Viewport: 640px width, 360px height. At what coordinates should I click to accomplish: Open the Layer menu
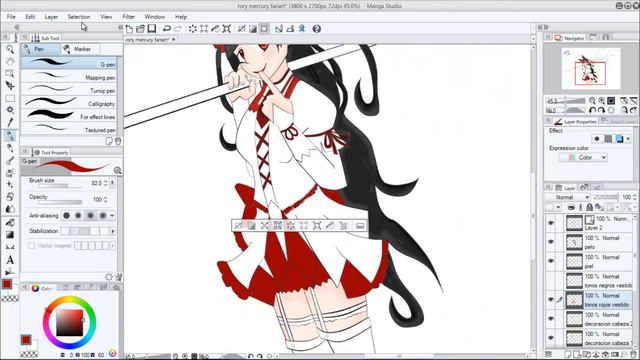tap(51, 17)
